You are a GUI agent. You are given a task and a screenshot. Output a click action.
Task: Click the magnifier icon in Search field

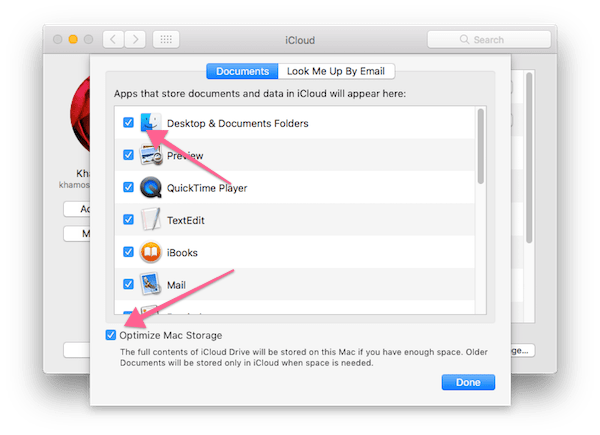tap(464, 39)
